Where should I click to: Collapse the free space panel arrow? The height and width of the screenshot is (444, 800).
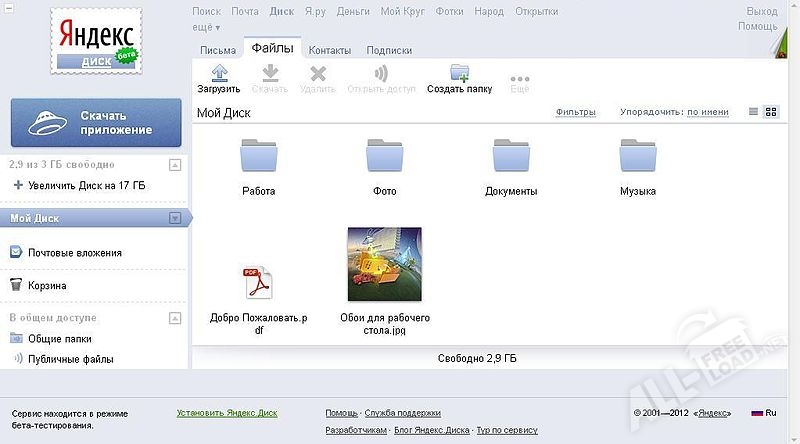(x=174, y=164)
